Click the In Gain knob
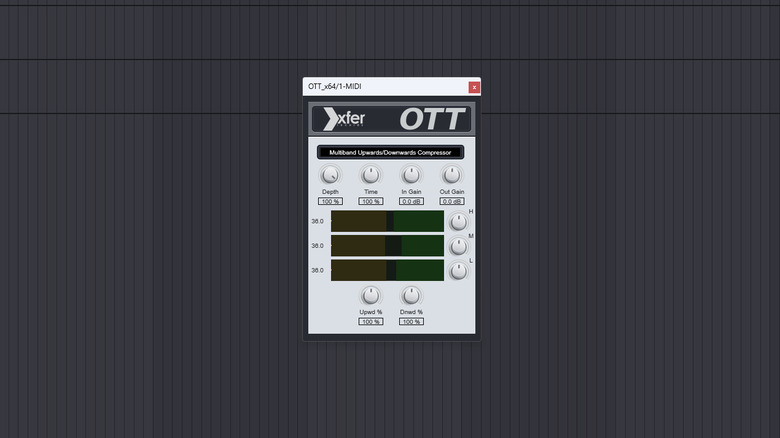Viewport: 780px width, 438px height. pyautogui.click(x=411, y=175)
